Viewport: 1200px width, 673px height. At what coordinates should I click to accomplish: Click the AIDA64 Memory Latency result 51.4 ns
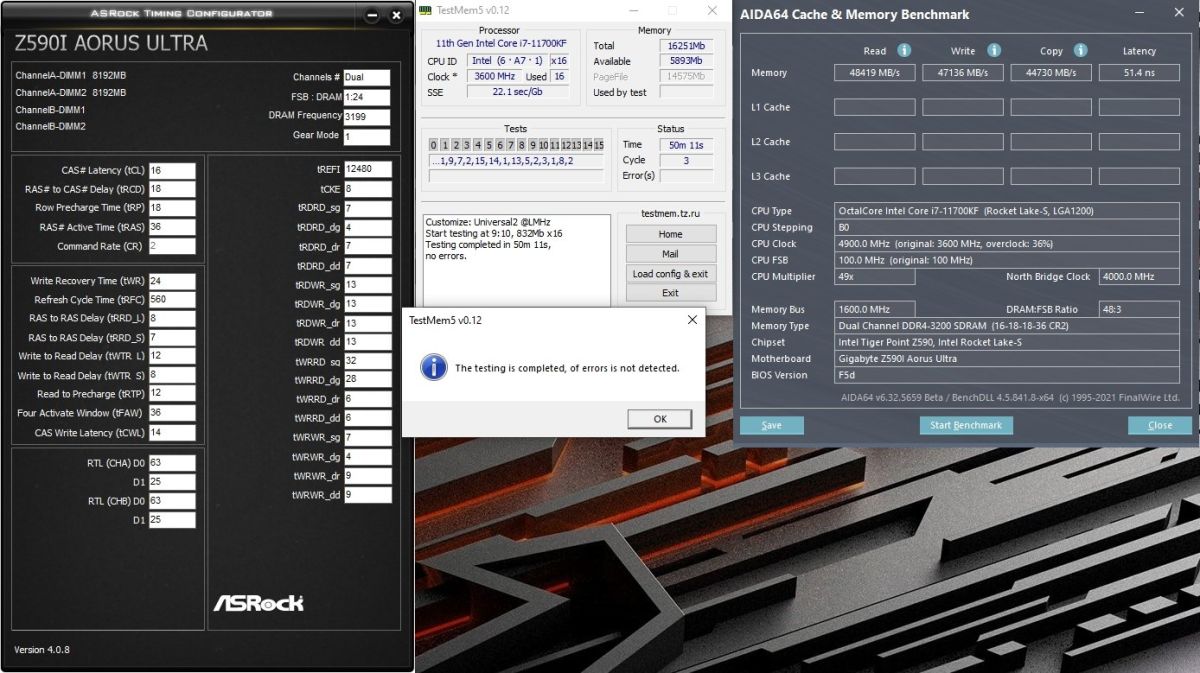click(x=1139, y=72)
